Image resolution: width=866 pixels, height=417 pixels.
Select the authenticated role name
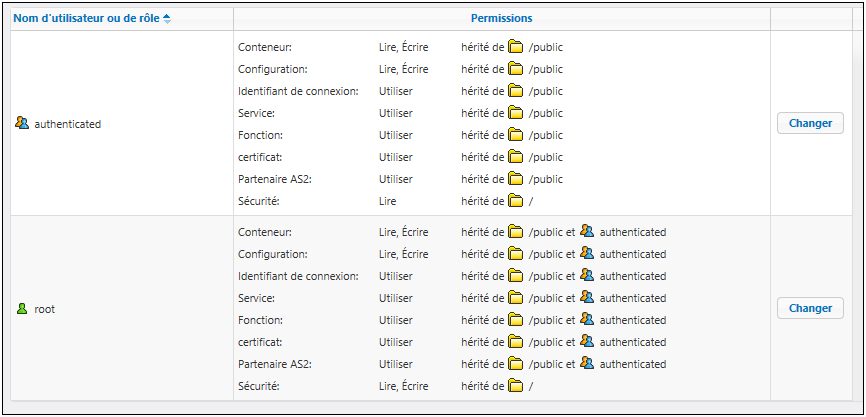(x=68, y=124)
